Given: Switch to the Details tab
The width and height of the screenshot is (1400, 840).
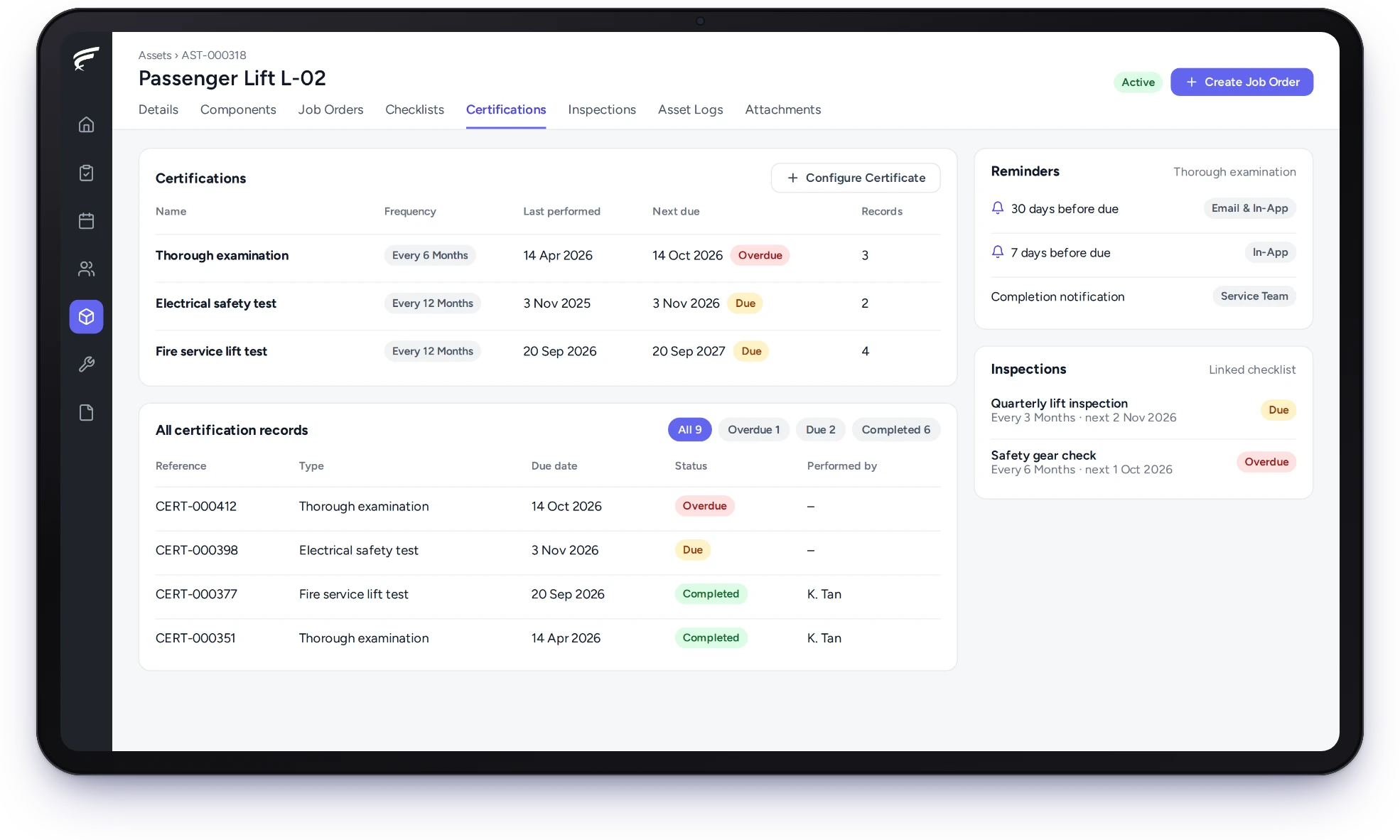Looking at the screenshot, I should pyautogui.click(x=158, y=109).
